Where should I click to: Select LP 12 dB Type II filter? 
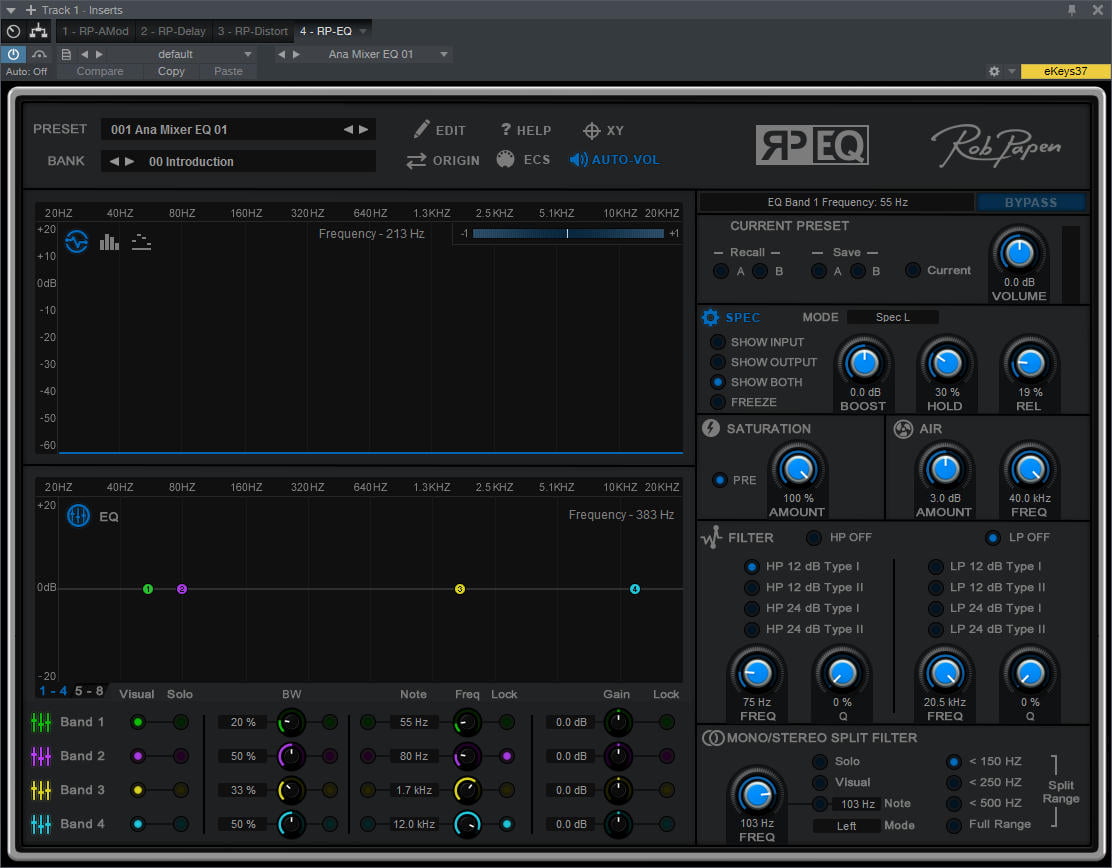(x=936, y=587)
